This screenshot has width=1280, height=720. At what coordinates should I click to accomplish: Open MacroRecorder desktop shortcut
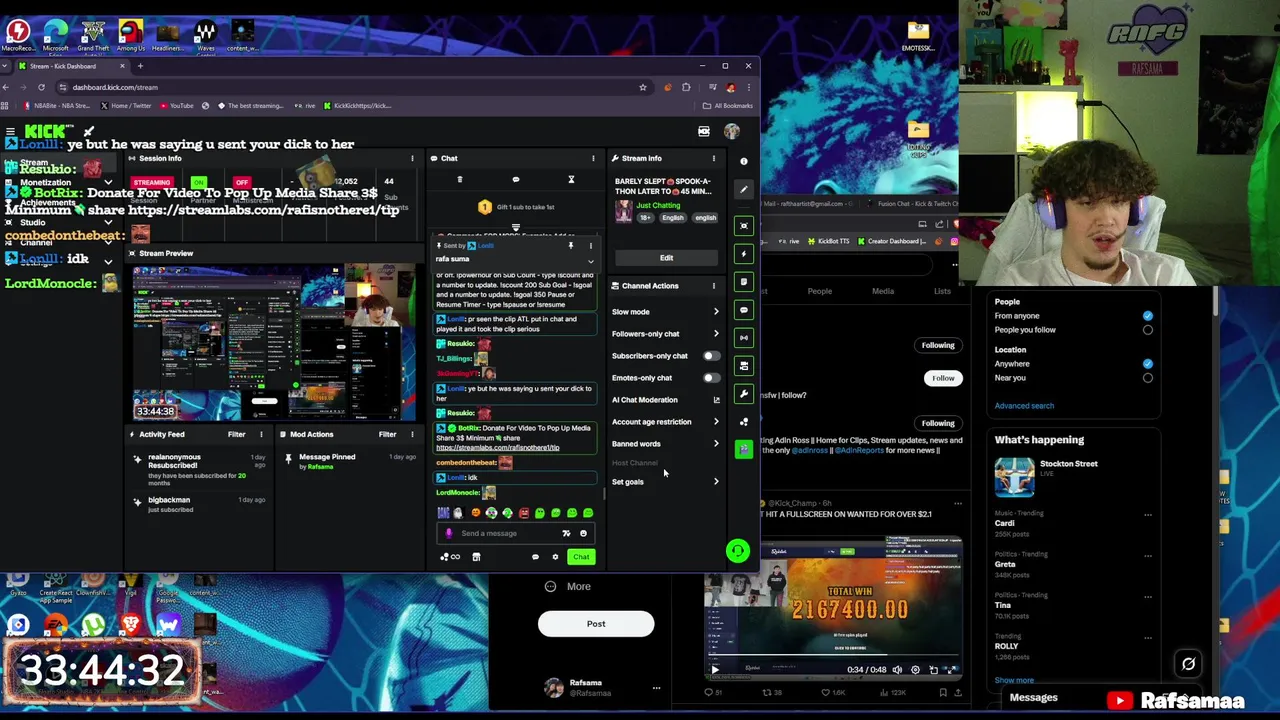pyautogui.click(x=18, y=35)
